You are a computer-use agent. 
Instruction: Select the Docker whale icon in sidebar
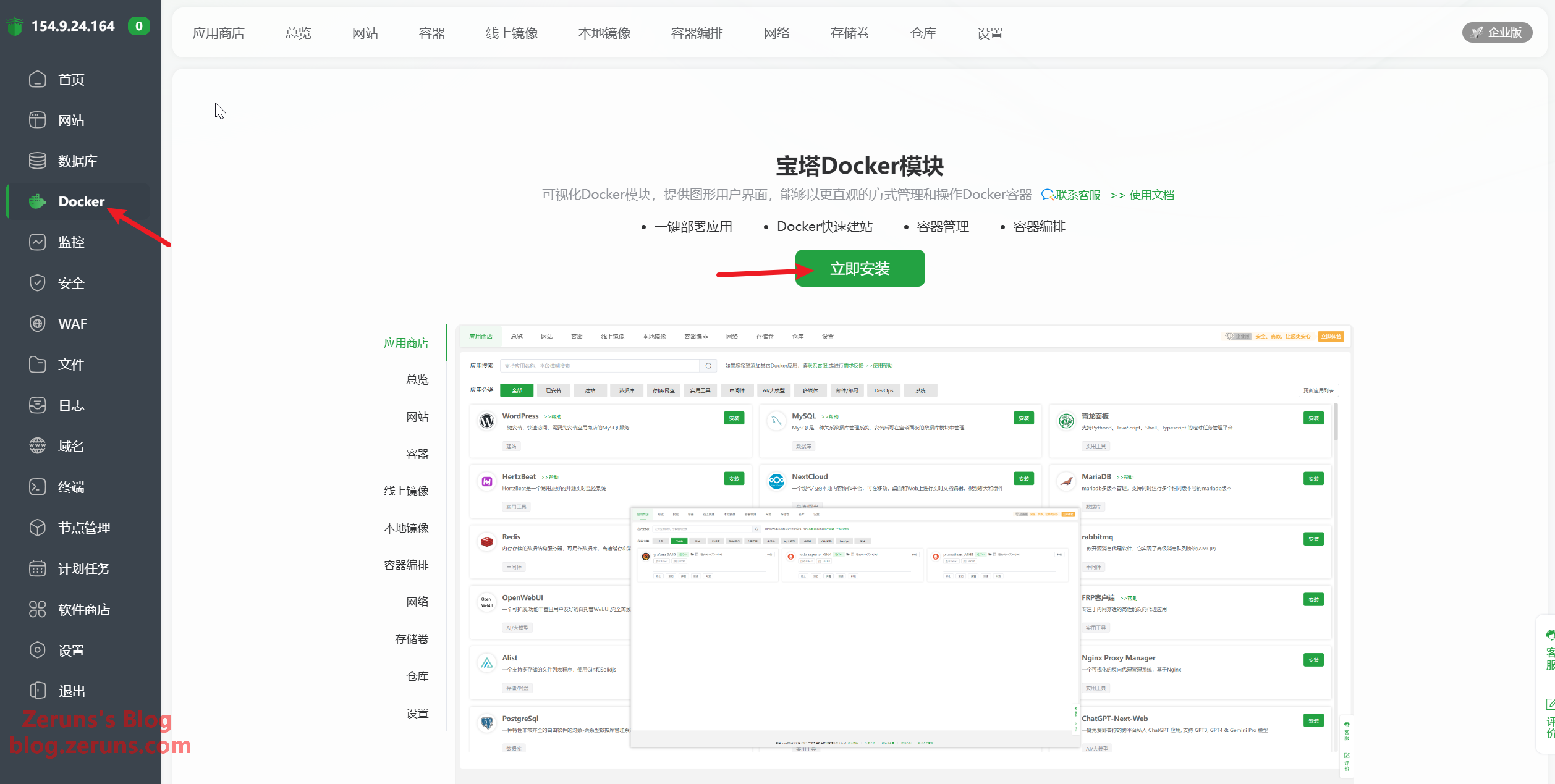click(37, 201)
